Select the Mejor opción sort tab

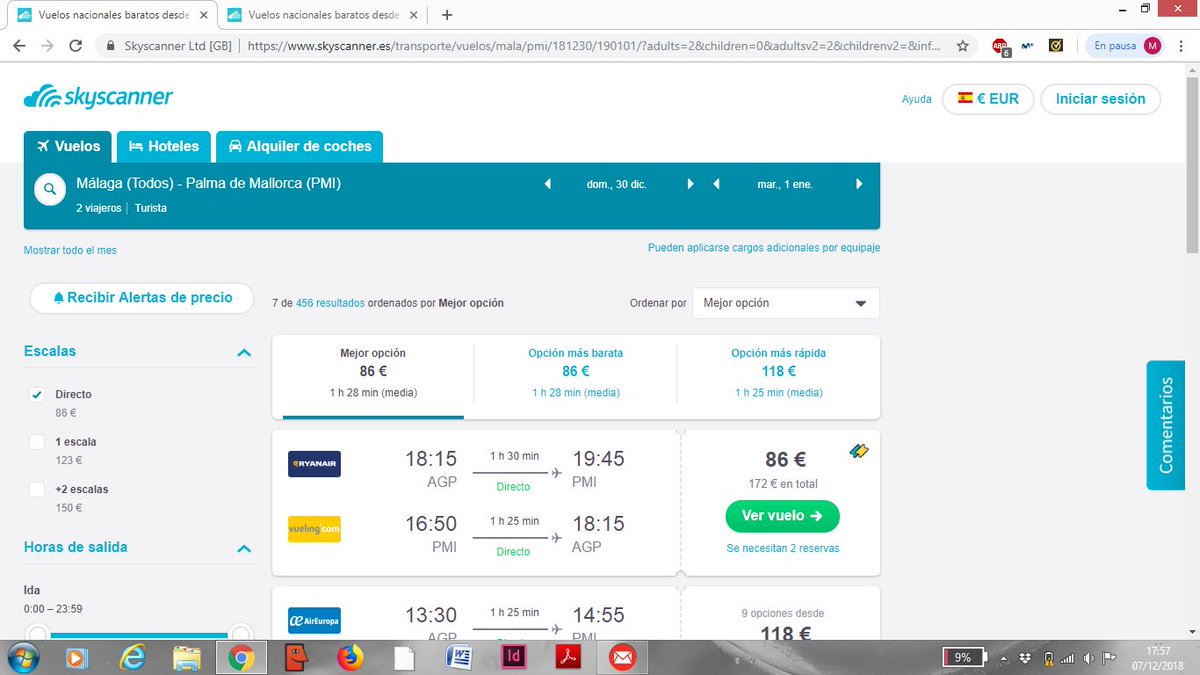(x=373, y=376)
